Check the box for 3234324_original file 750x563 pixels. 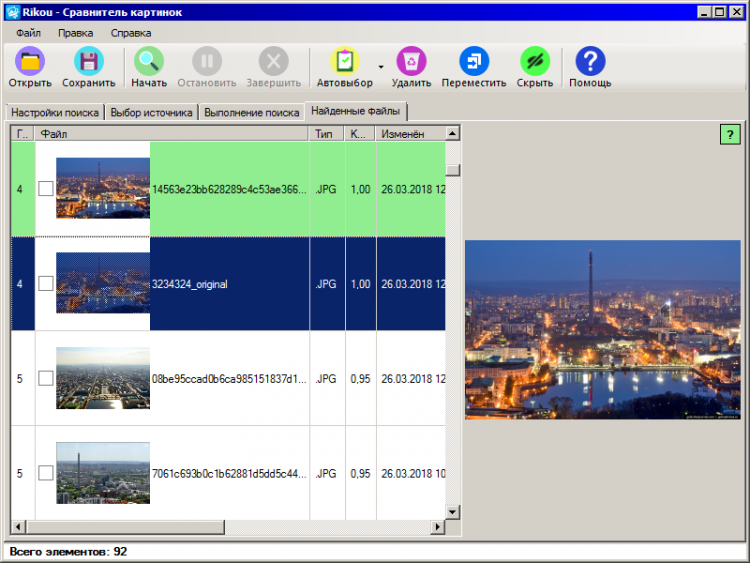[x=46, y=283]
